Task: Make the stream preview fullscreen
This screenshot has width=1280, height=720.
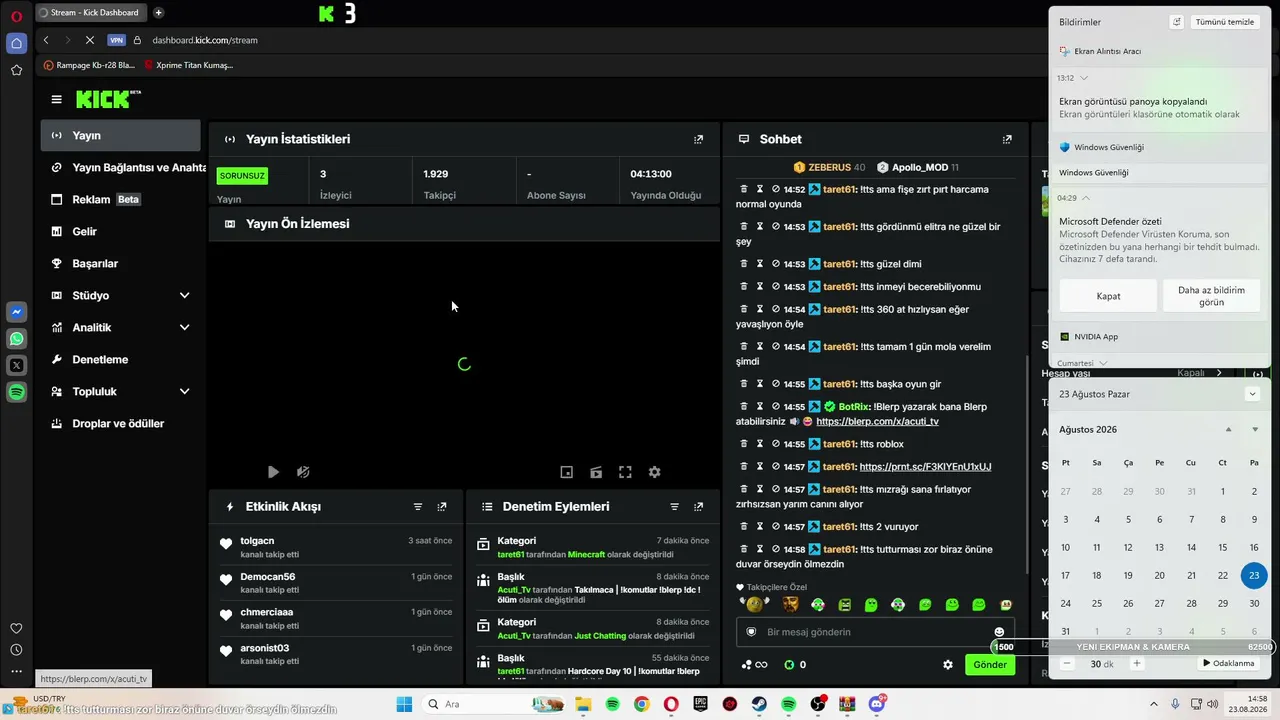Action: pyautogui.click(x=625, y=472)
